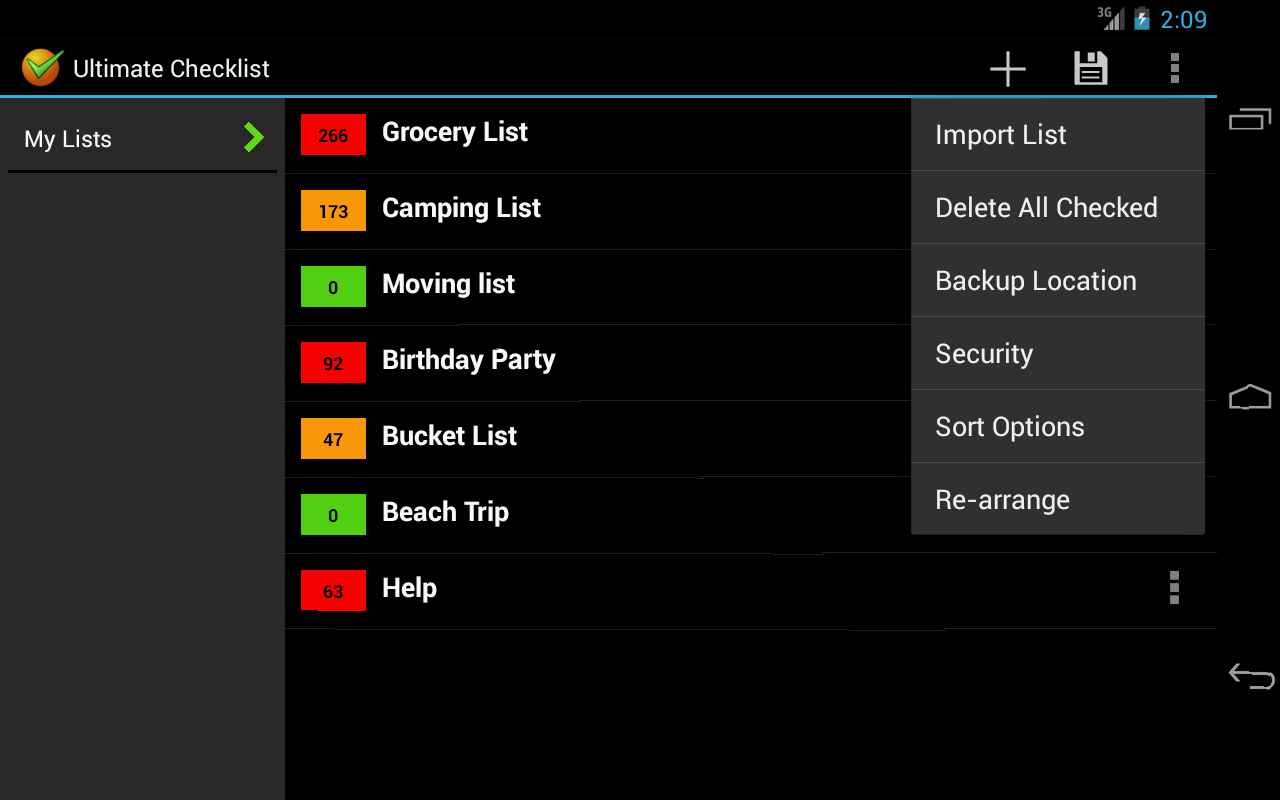The image size is (1280, 800).
Task: Open the options menu on the Help list
Action: point(1173,589)
